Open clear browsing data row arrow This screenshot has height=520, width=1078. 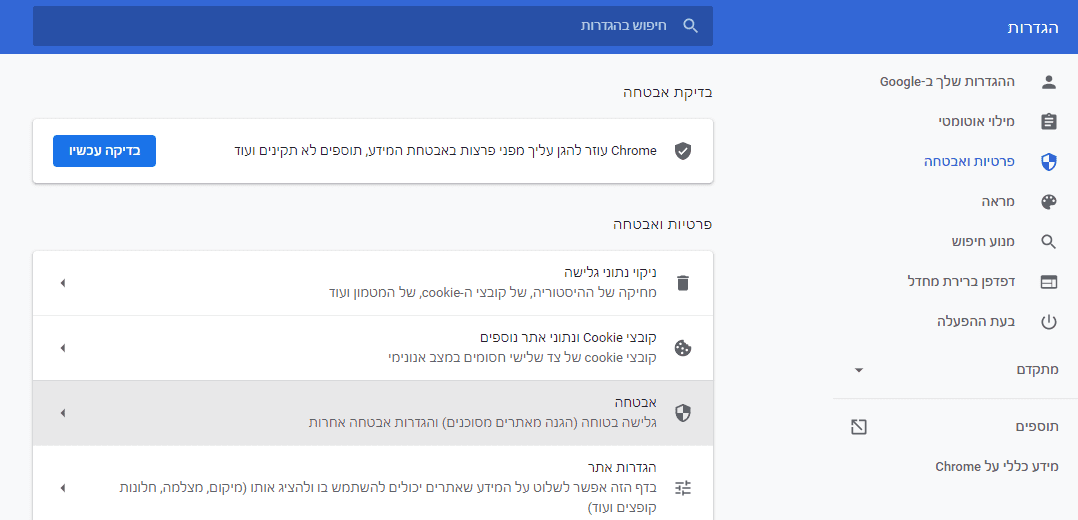click(x=62, y=283)
